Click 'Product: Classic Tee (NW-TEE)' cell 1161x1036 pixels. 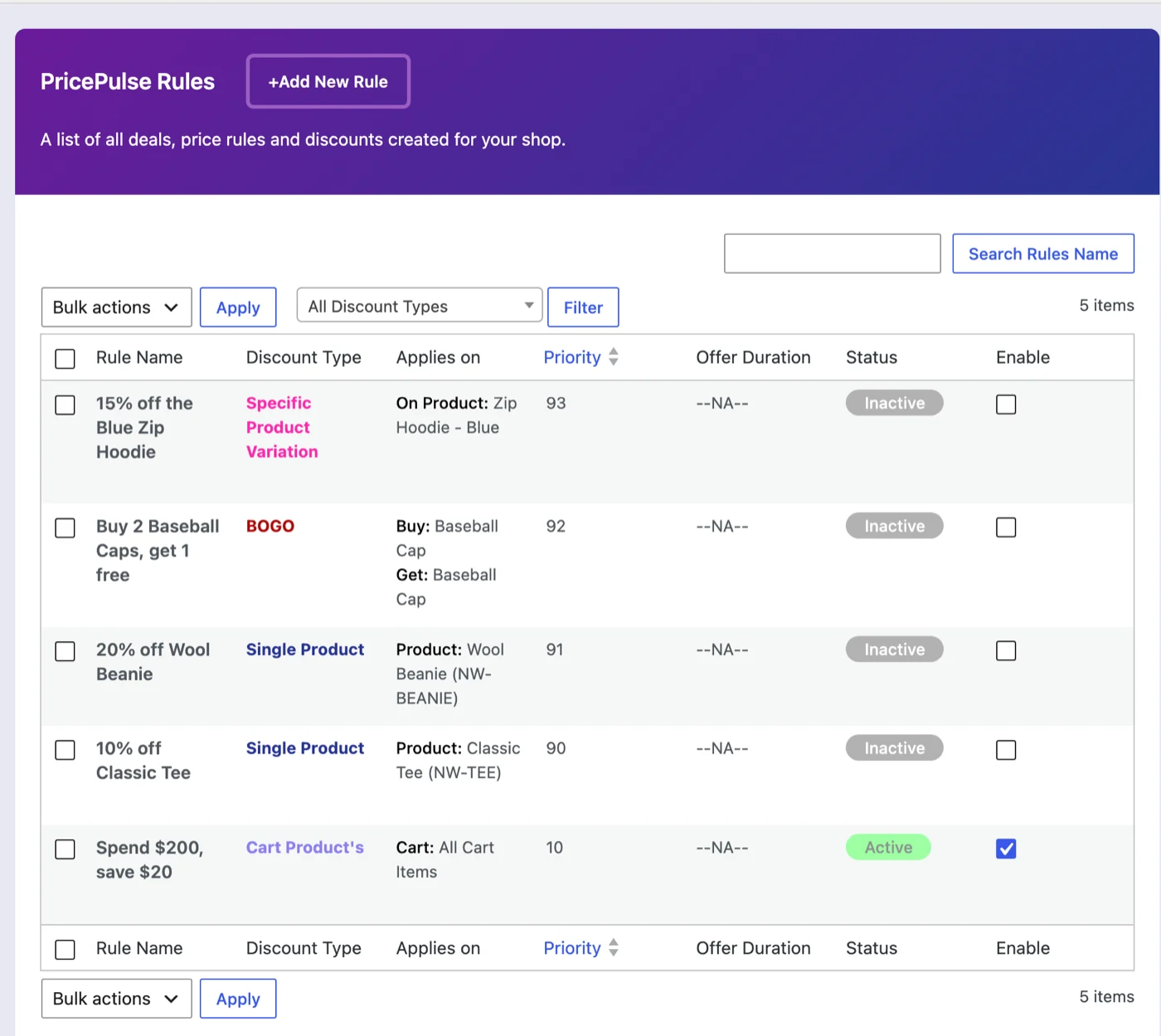pyautogui.click(x=459, y=761)
